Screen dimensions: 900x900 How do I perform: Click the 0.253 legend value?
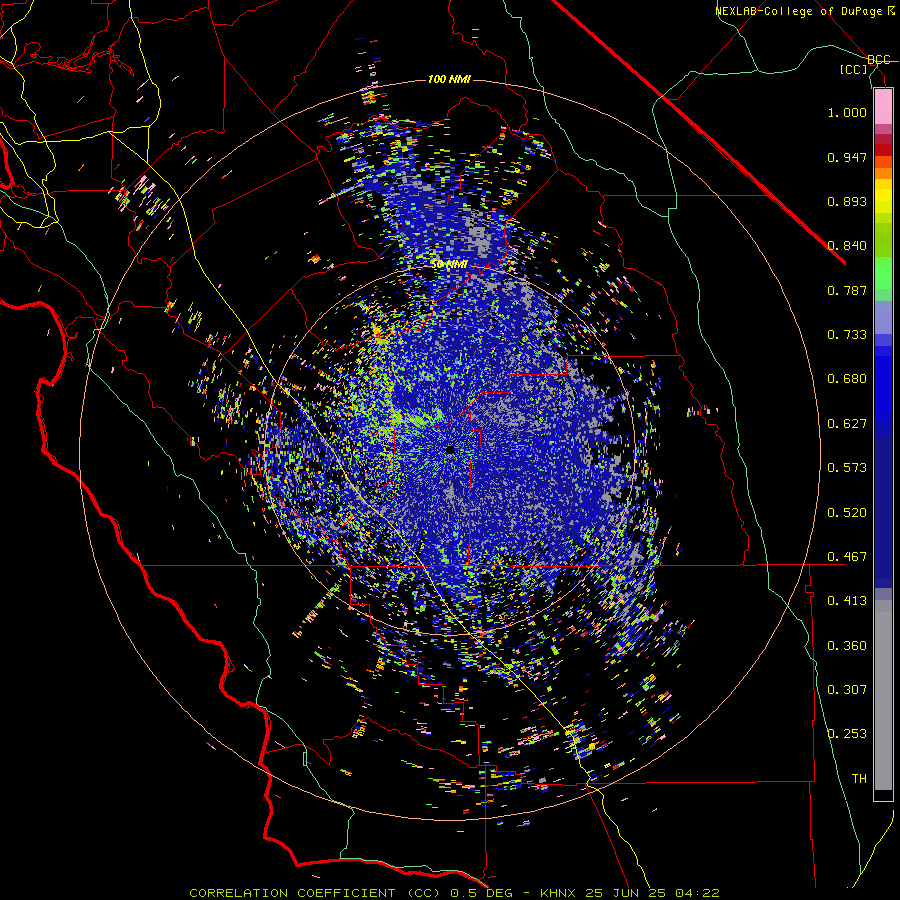(x=847, y=734)
